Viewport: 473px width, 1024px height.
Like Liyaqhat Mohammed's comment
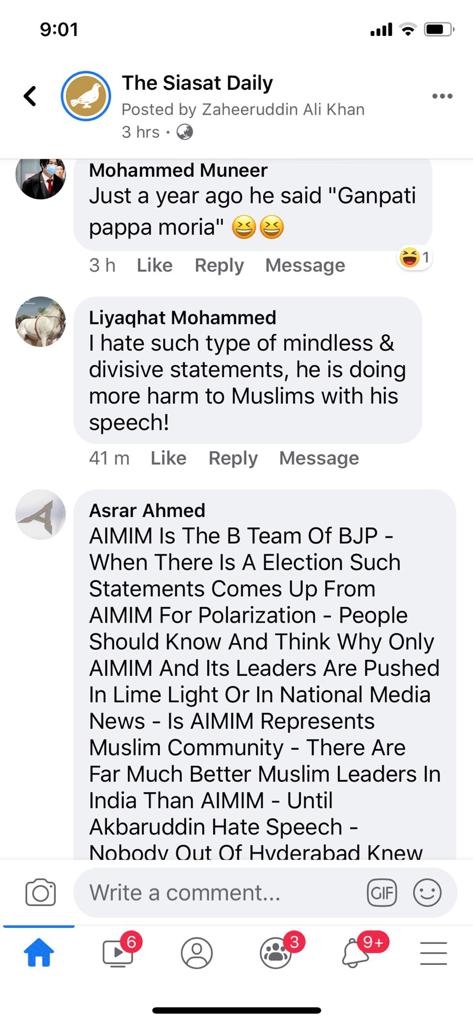coord(169,458)
